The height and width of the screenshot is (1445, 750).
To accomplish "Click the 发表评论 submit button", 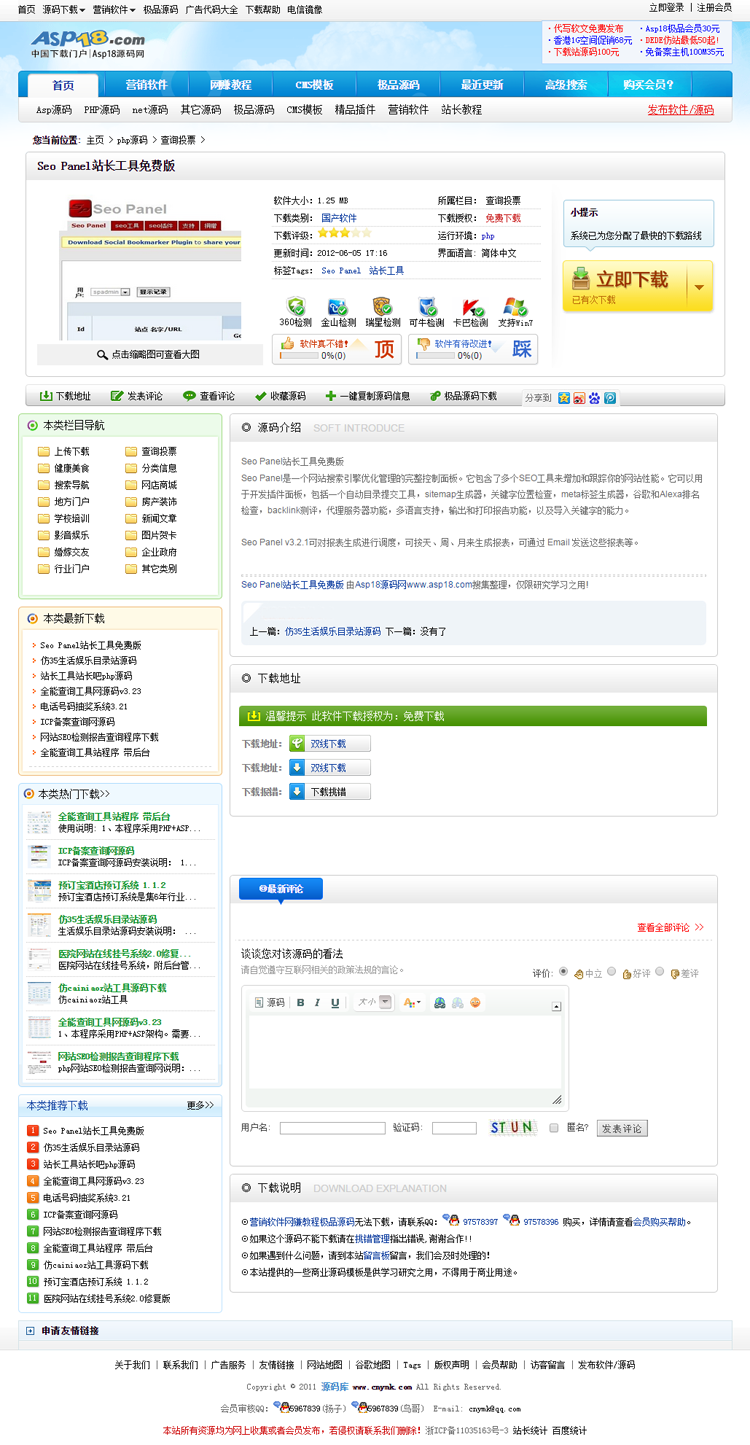I will (622, 1128).
